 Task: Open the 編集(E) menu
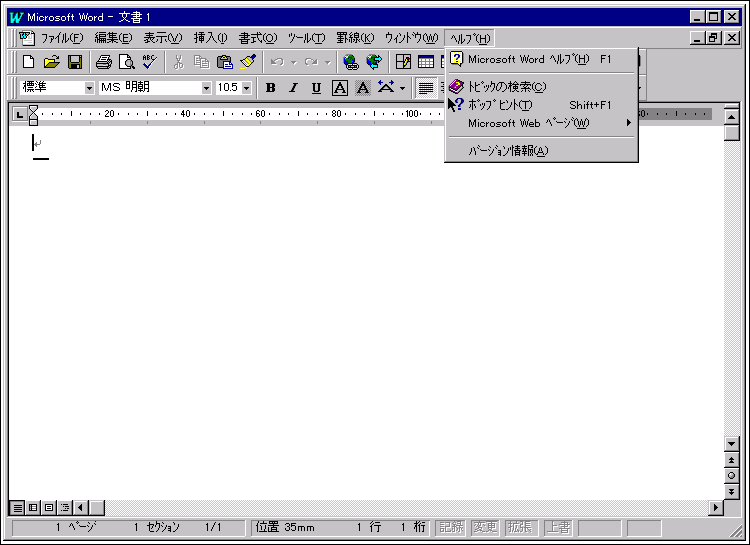coord(113,38)
